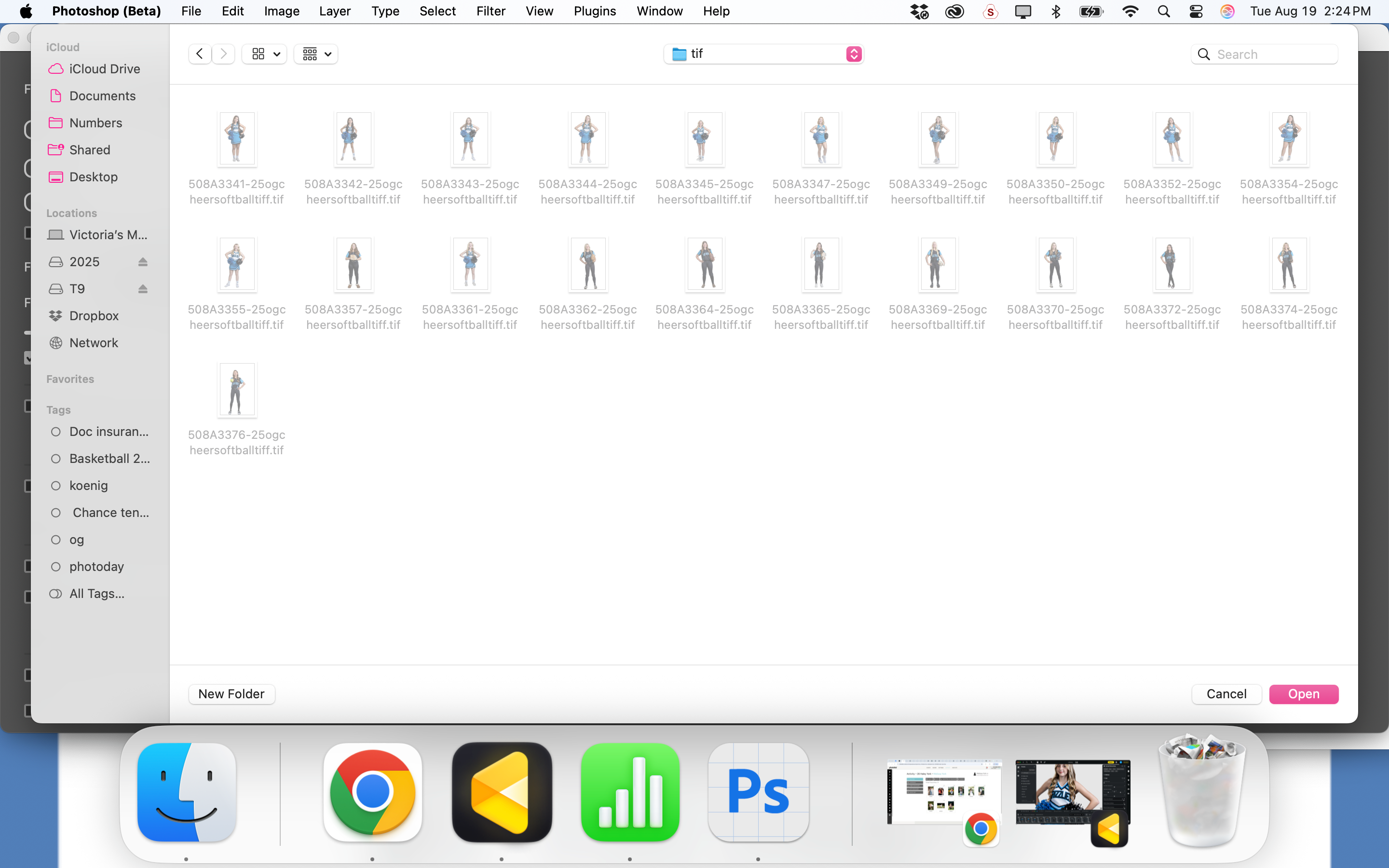
Task: Open Spotlight search in the menu bar
Action: pos(1163,12)
